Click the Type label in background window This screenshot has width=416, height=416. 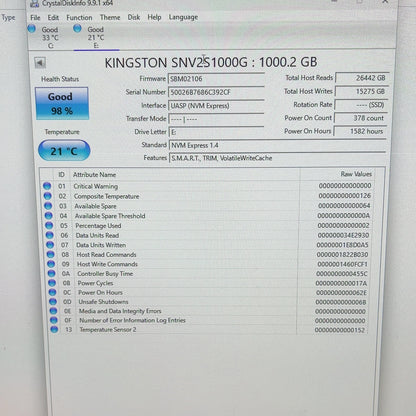(8, 18)
